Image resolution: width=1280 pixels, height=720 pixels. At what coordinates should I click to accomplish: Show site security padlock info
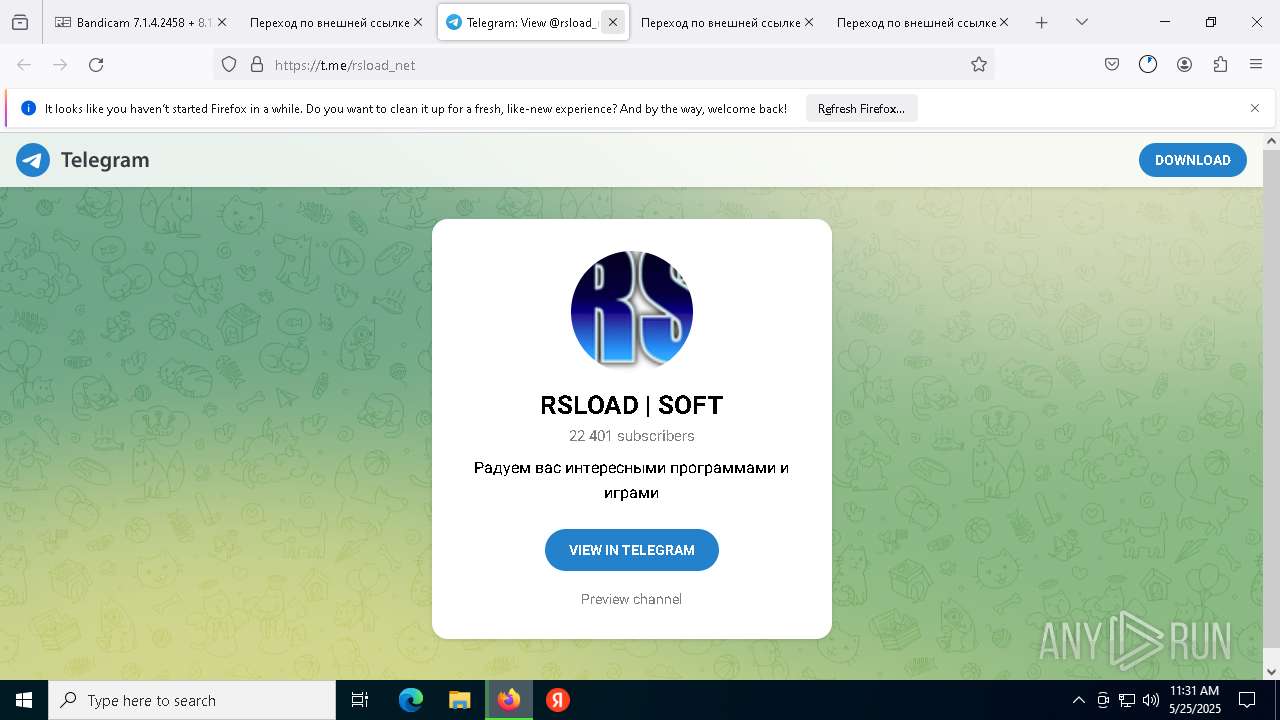pos(256,64)
